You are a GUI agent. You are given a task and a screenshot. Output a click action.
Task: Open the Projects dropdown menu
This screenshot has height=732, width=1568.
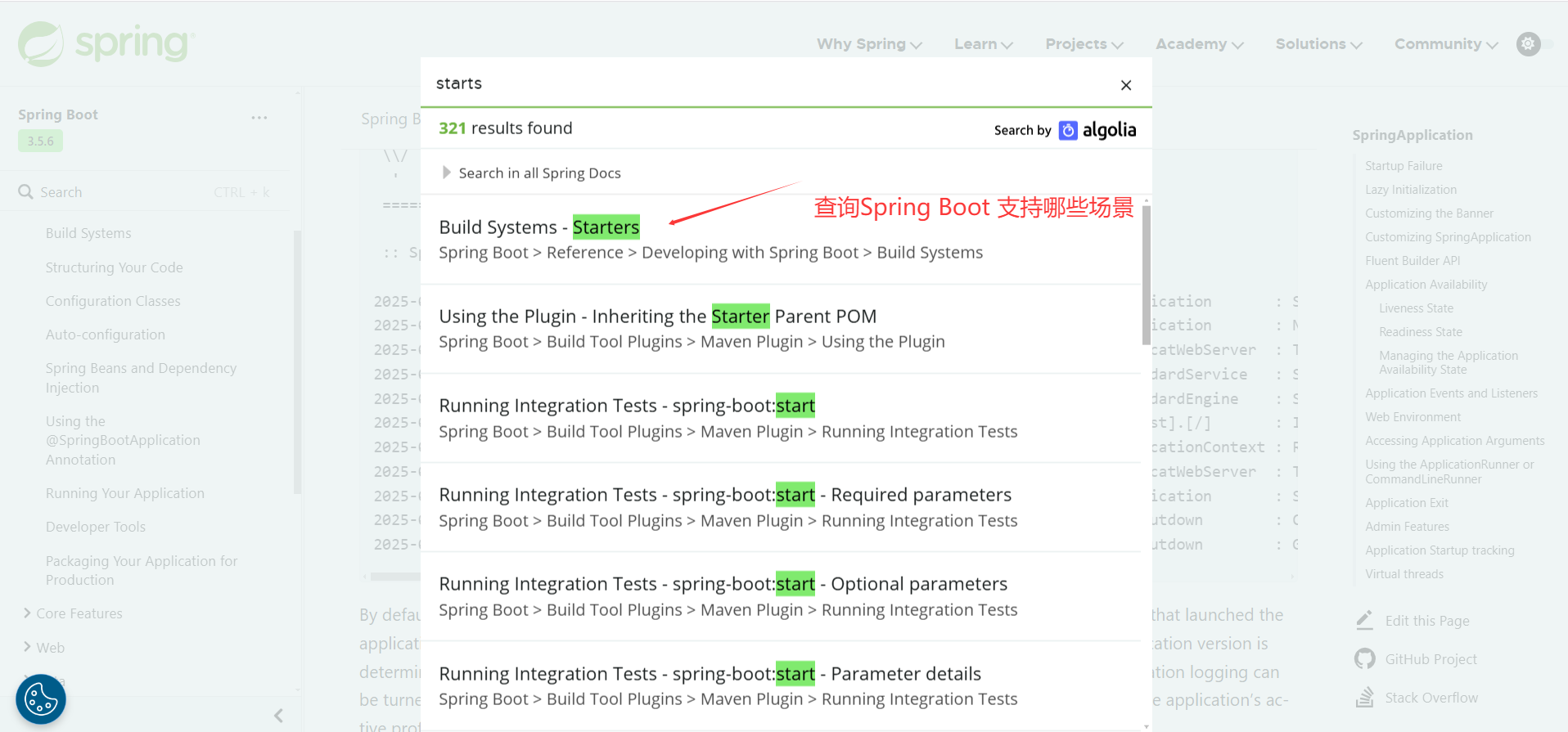[1084, 44]
